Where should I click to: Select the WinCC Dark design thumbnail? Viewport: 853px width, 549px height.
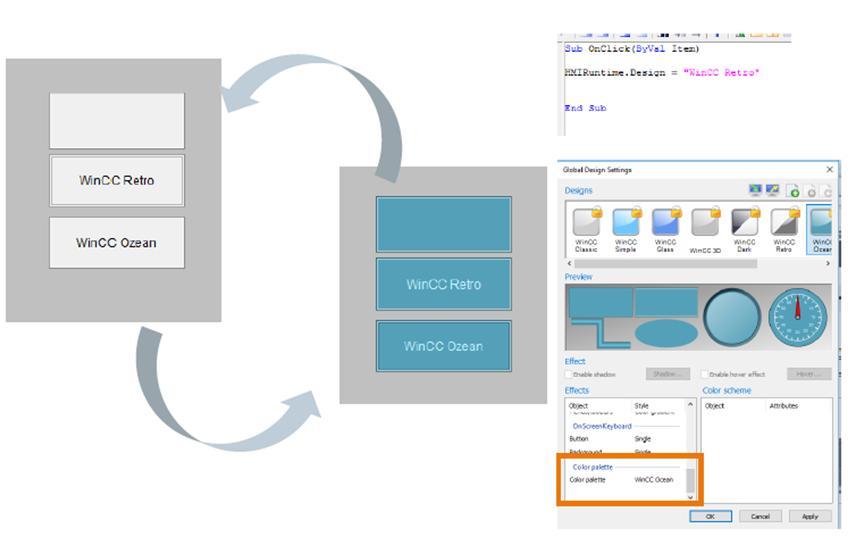tap(745, 229)
